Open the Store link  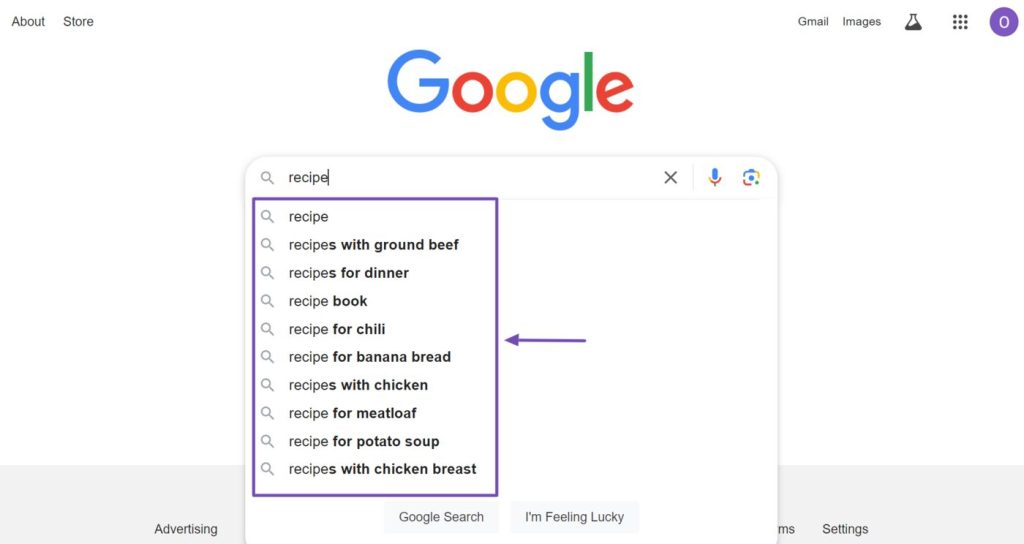78,22
